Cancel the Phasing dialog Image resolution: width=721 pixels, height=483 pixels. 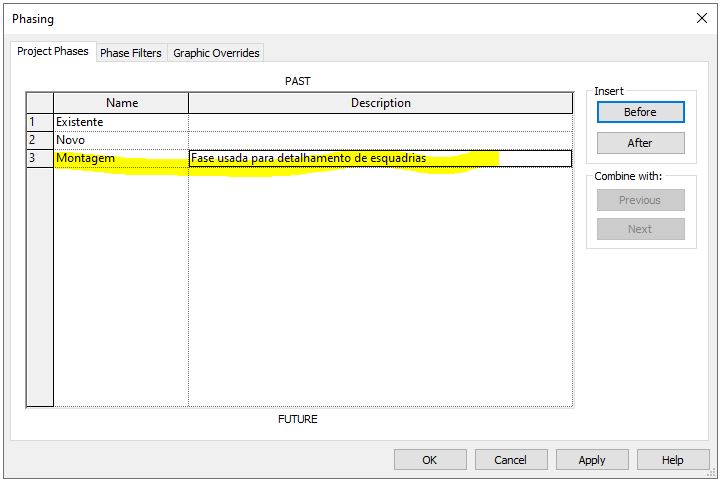point(511,460)
